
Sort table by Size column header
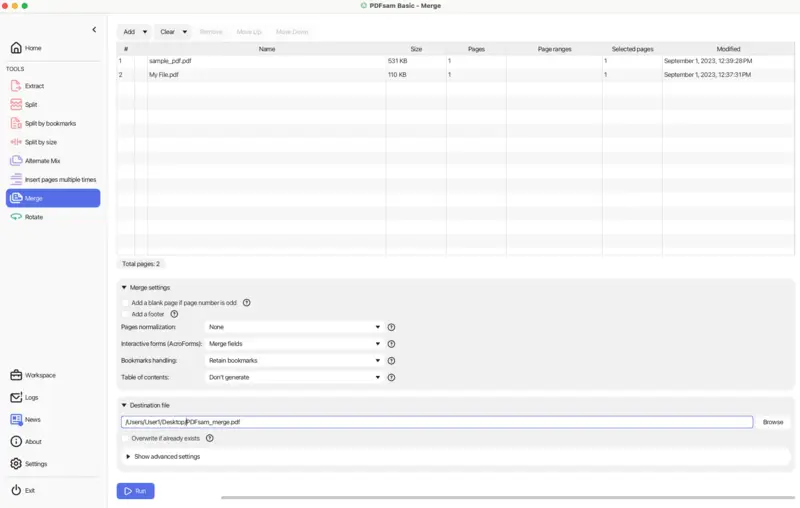click(416, 49)
